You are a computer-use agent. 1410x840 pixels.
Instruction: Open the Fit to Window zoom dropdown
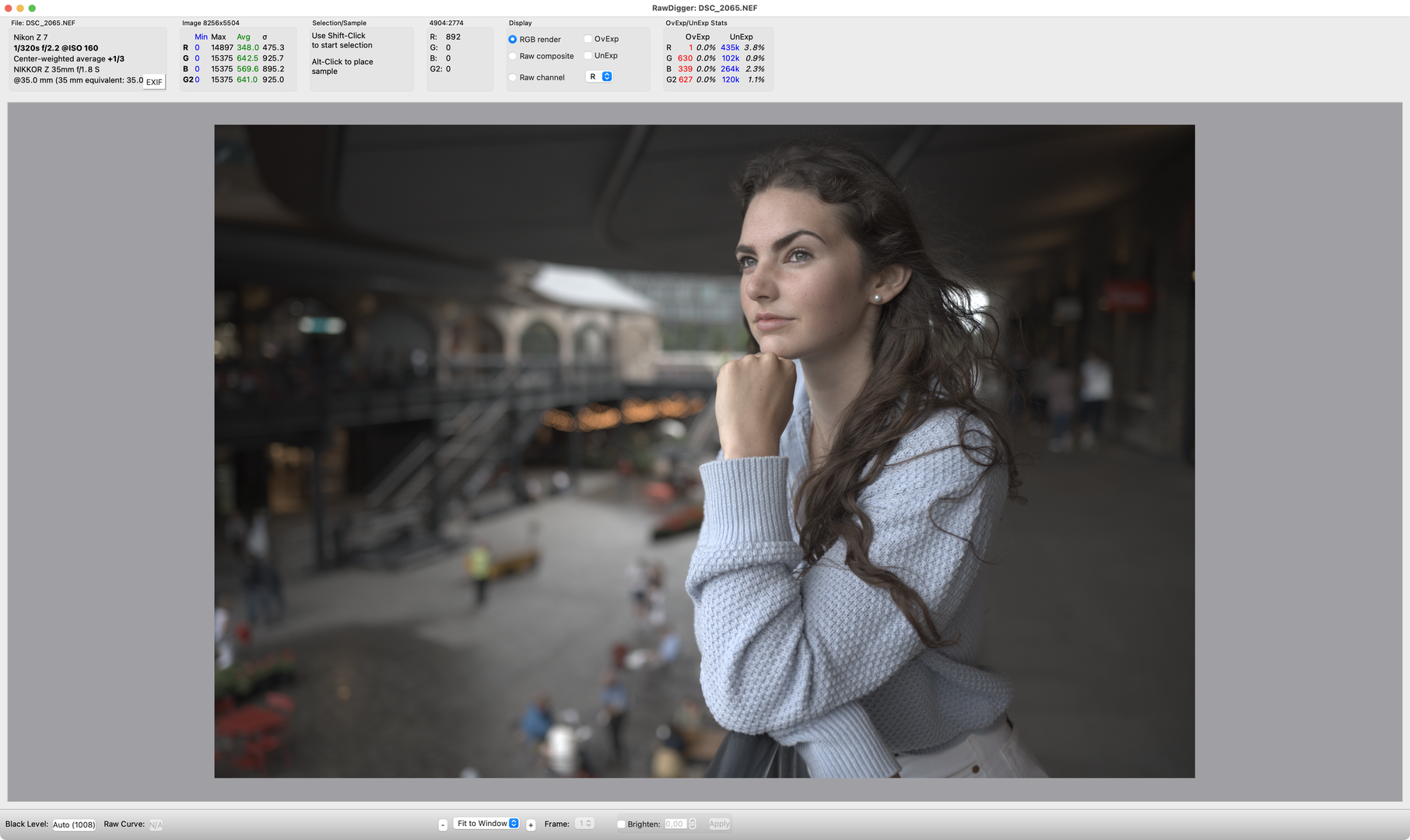click(x=487, y=824)
